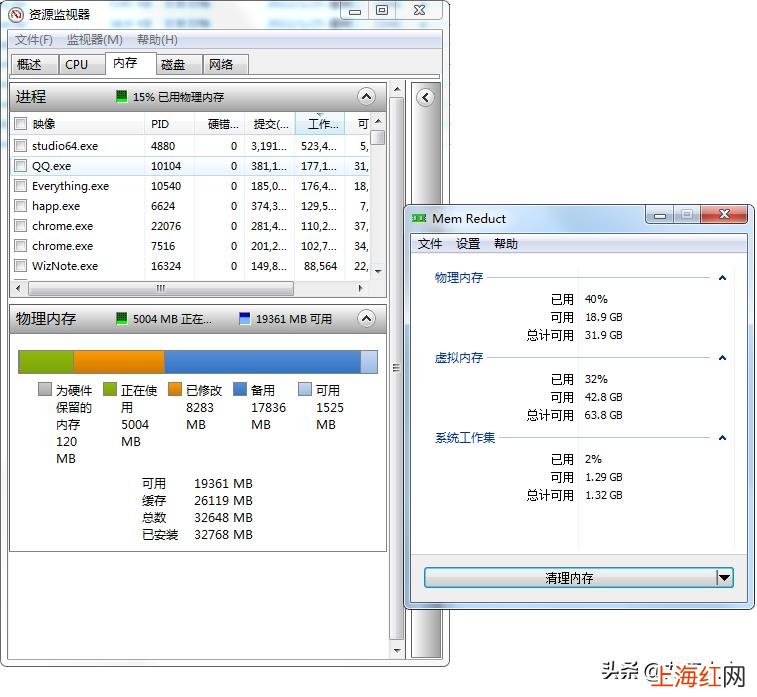
Task: Click the orange 已修改 legend swatch
Action: (175, 389)
